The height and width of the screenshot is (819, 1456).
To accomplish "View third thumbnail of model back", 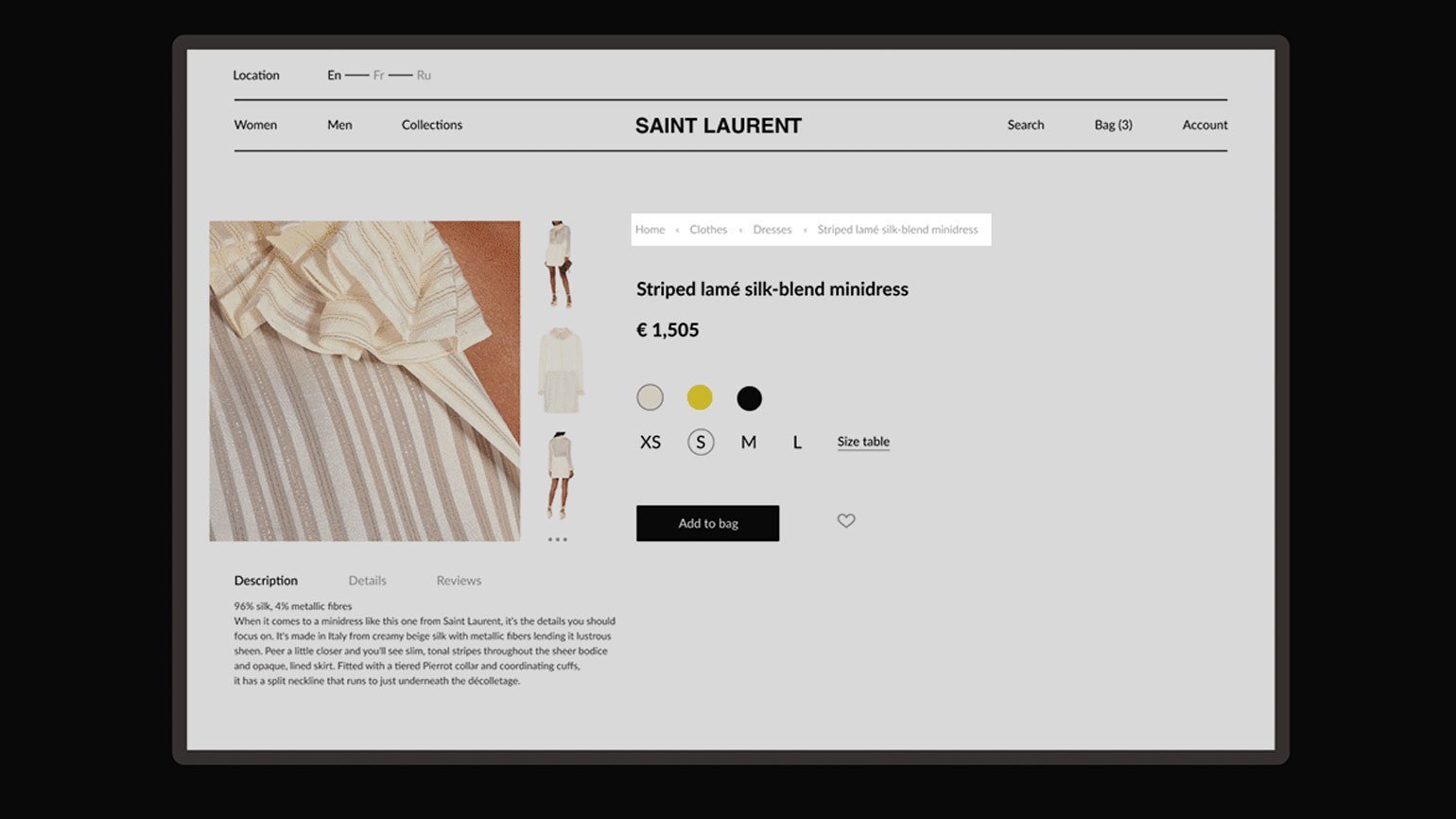I will (560, 476).
